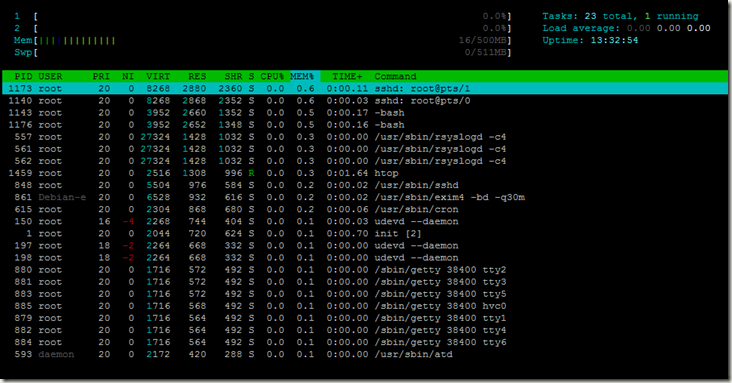Select the rsyslogd process with PID 562
Screen dimensions: 732x383
point(365,161)
